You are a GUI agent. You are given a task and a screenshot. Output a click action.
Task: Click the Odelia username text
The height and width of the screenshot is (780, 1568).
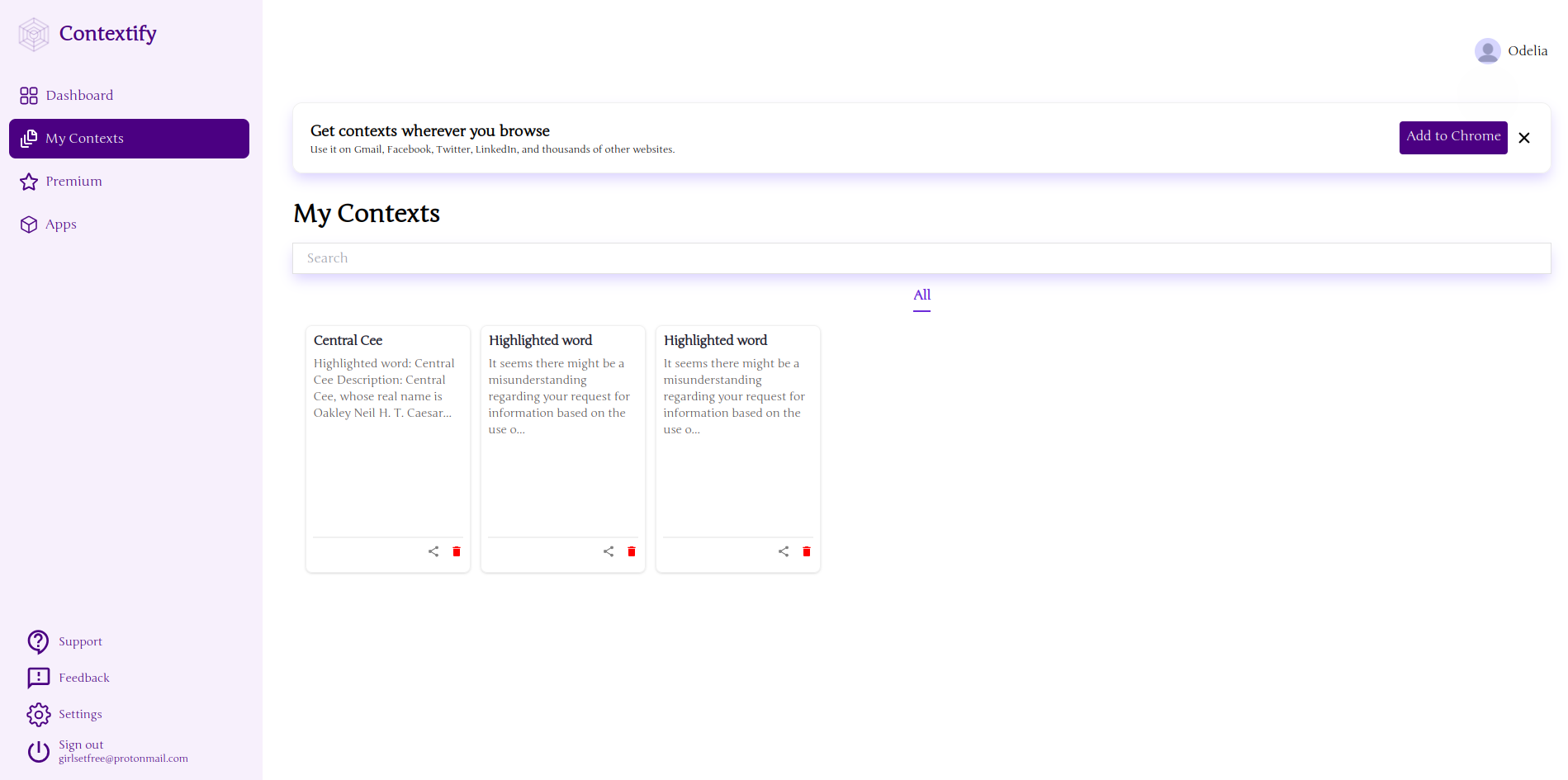[1528, 51]
